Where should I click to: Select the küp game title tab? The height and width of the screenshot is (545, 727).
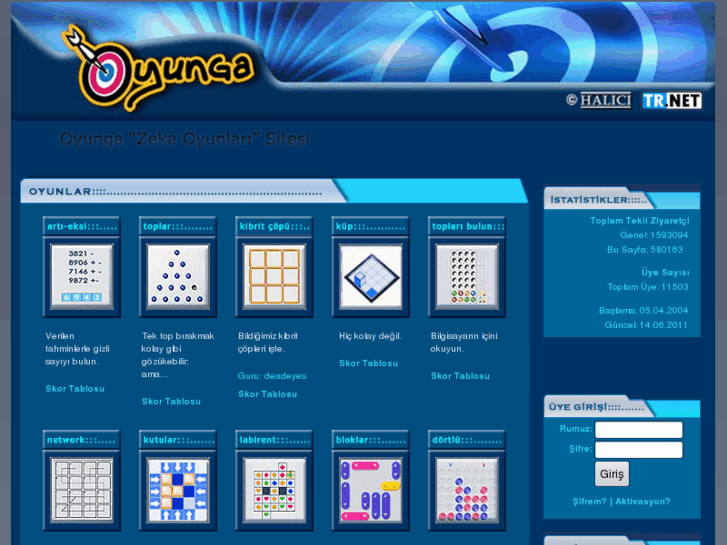[371, 226]
